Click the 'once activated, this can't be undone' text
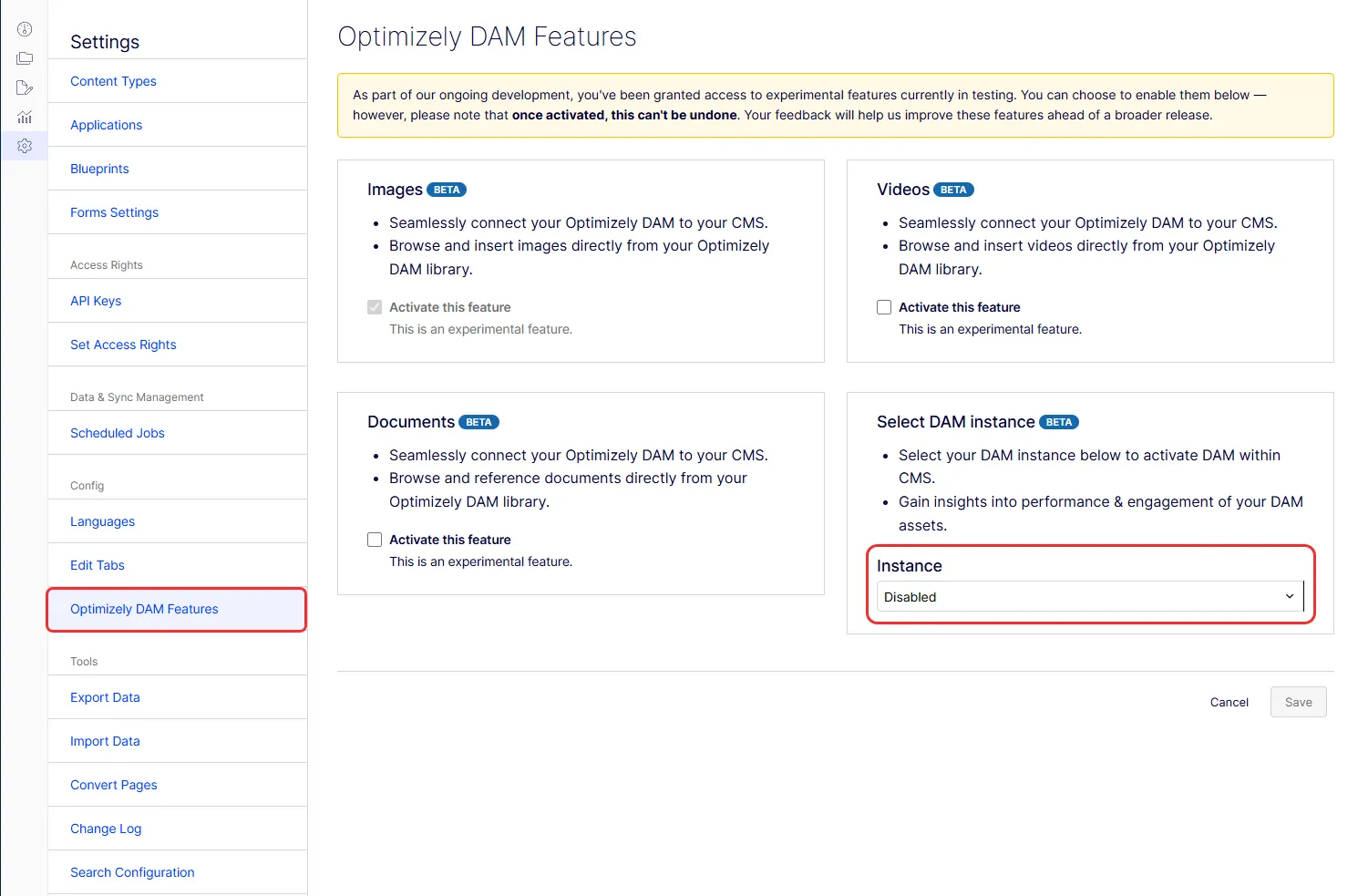The image size is (1358, 896). pos(624,115)
